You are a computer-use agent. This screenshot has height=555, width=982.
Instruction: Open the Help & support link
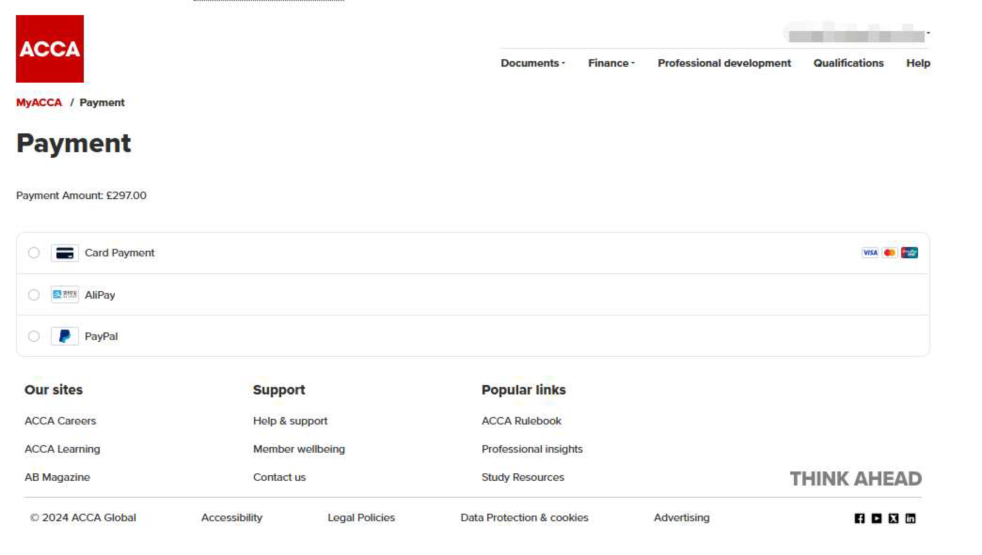tap(290, 421)
